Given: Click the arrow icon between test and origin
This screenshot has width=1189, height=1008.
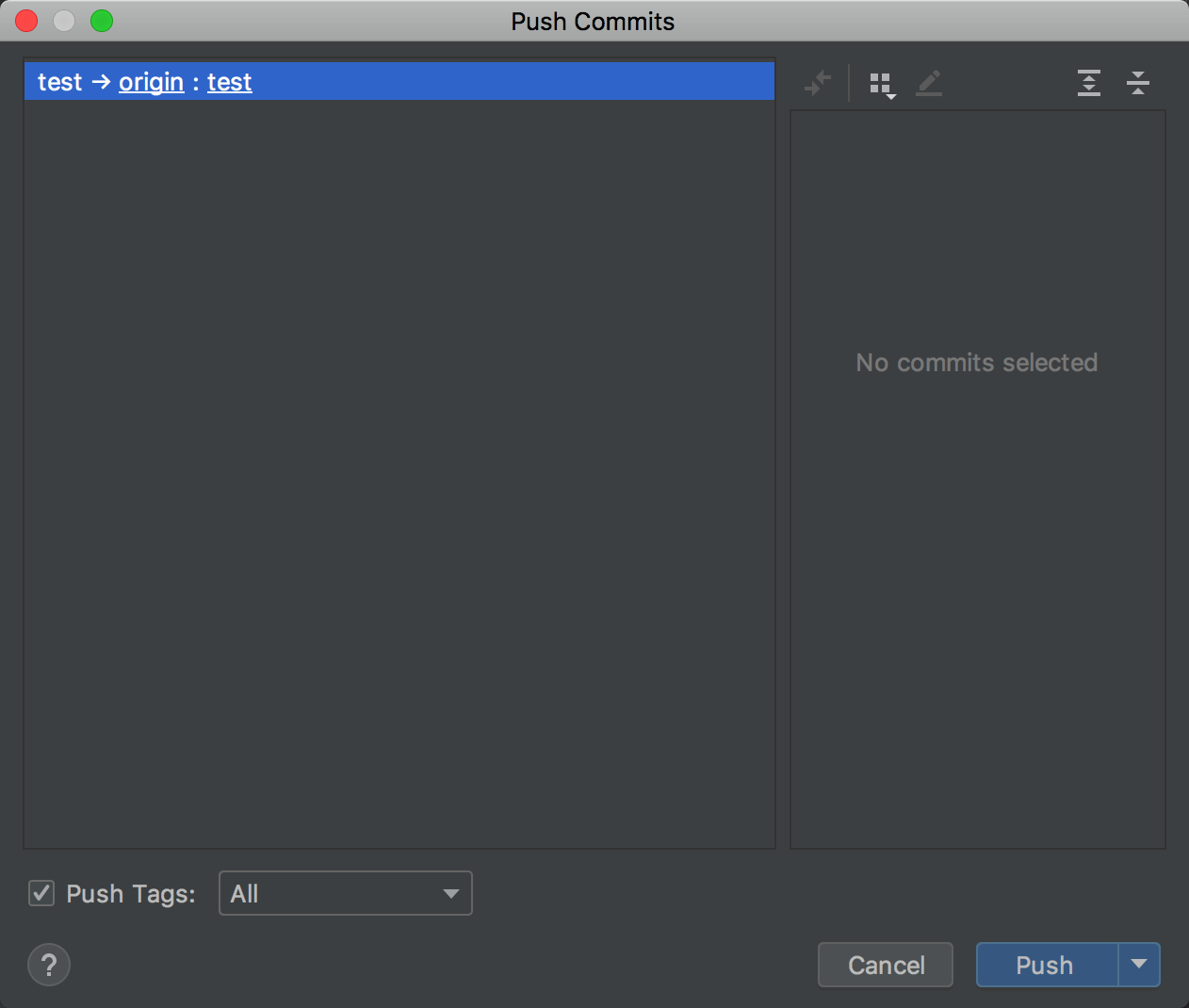Looking at the screenshot, I should coord(100,82).
